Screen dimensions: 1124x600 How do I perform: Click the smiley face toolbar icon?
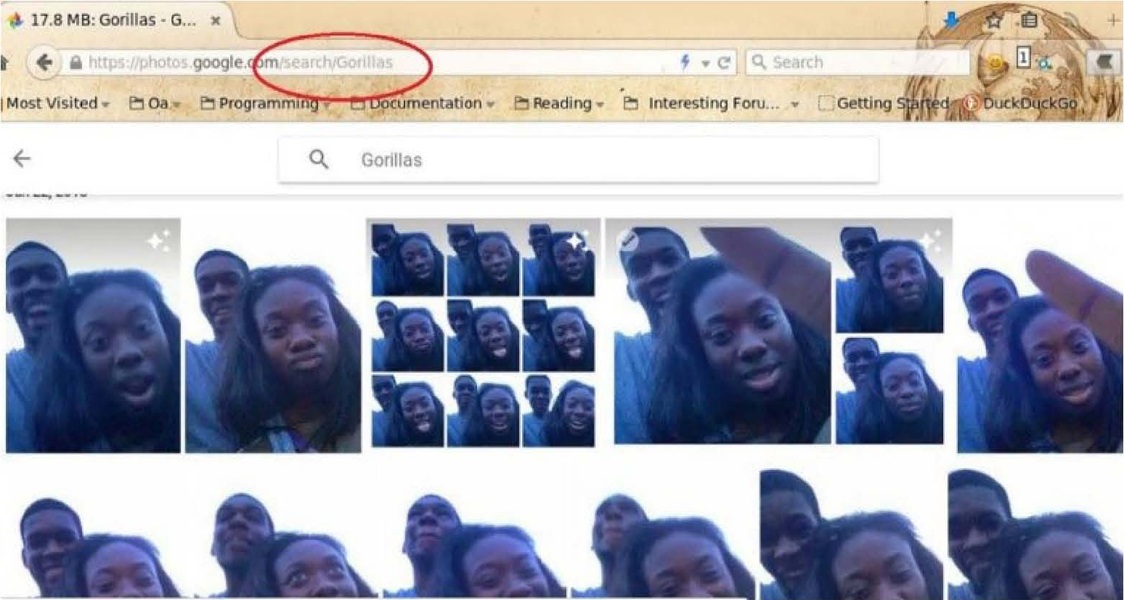(x=993, y=60)
